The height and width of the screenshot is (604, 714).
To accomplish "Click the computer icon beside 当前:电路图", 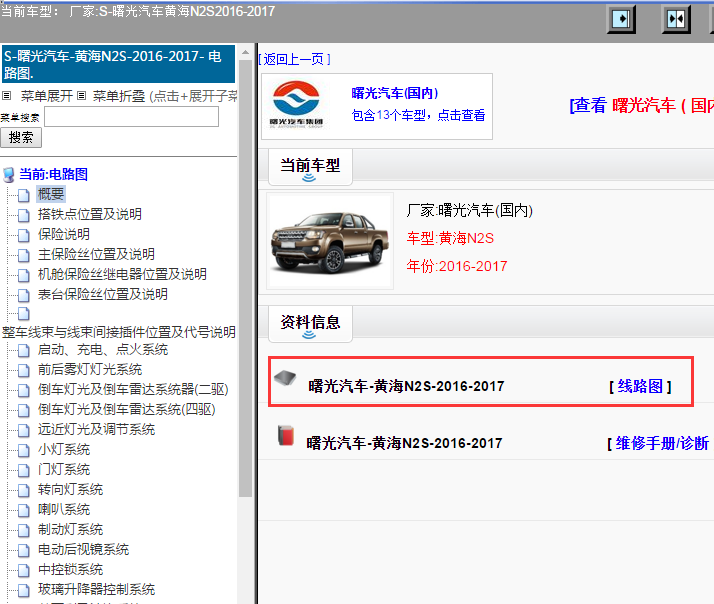I will [x=9, y=175].
